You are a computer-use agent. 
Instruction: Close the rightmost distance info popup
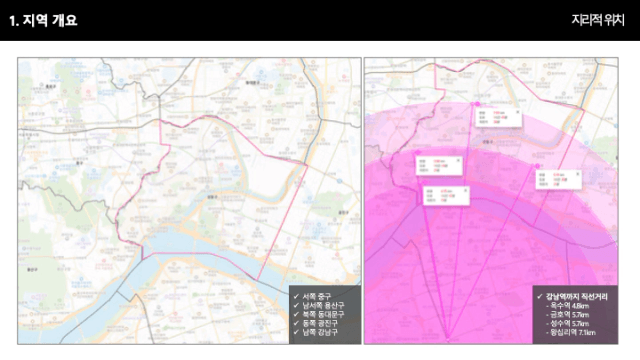point(577,174)
